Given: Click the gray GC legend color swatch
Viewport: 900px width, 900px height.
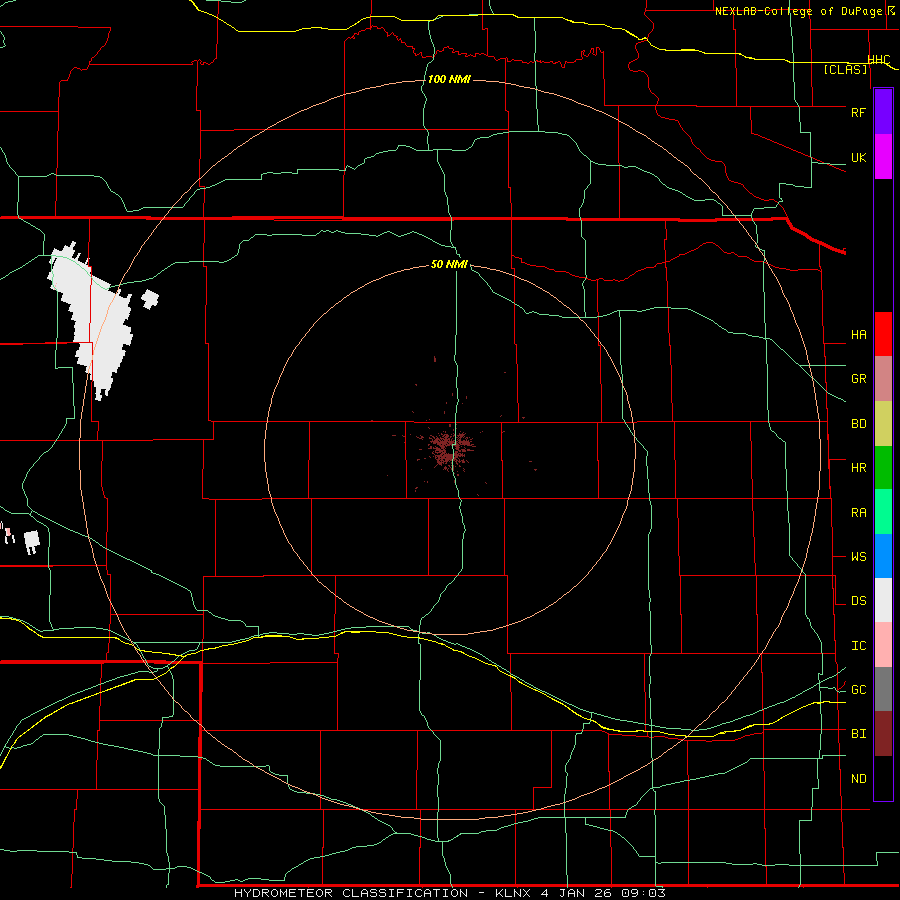Looking at the screenshot, I should (883, 689).
